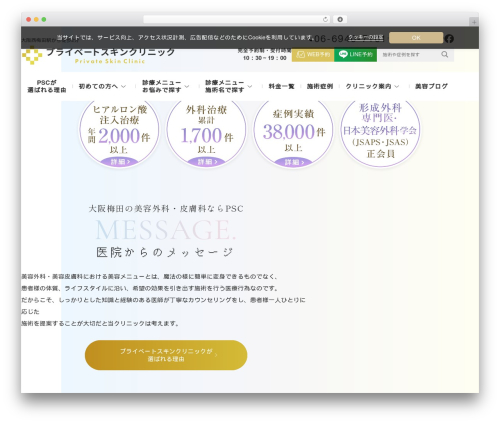
Task: Open the 料金一覧 menu item
Action: [x=281, y=86]
